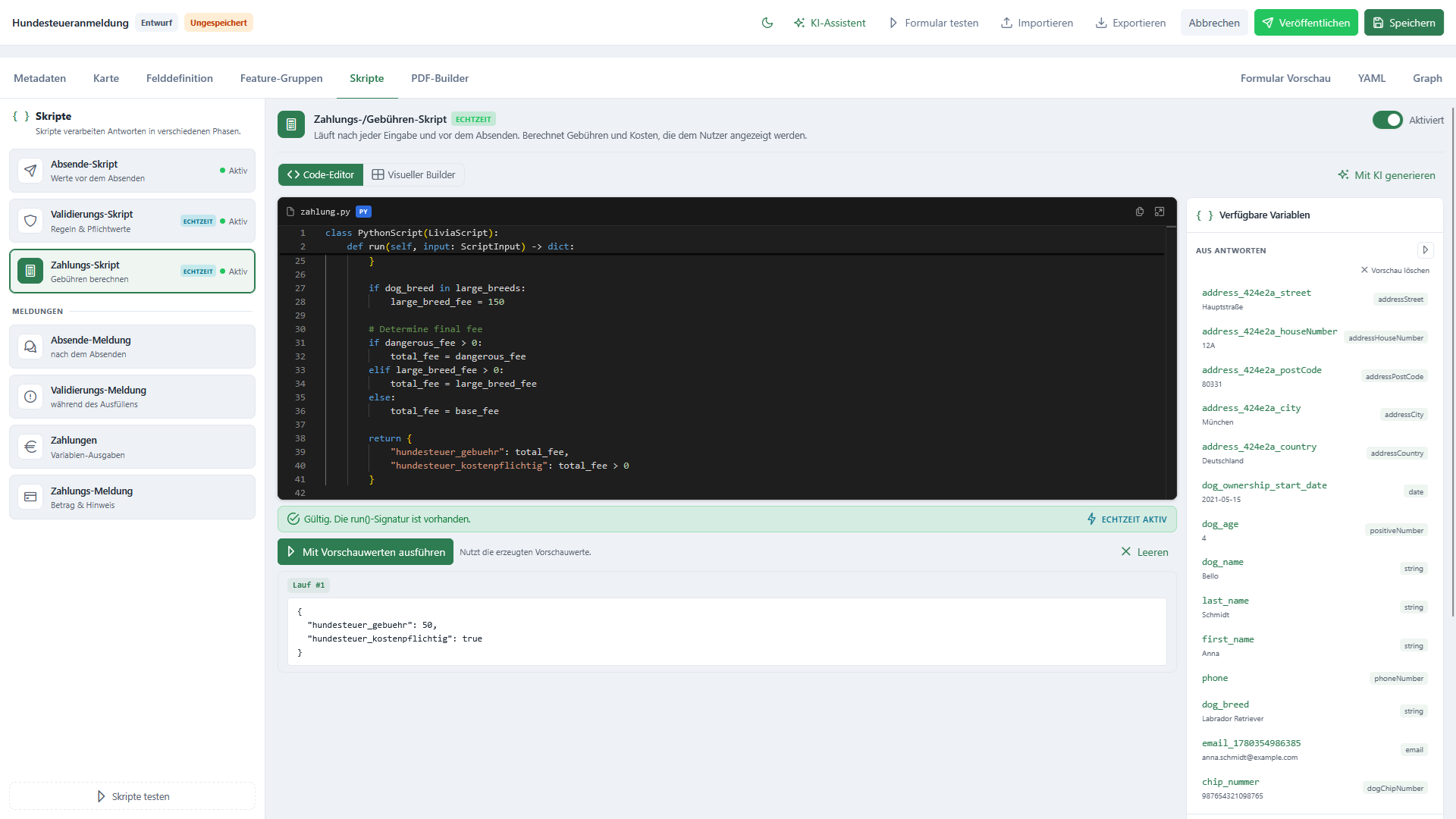Screen dimensions: 1456x819
Task: Click the Zahlungen euro icon
Action: pos(30,447)
